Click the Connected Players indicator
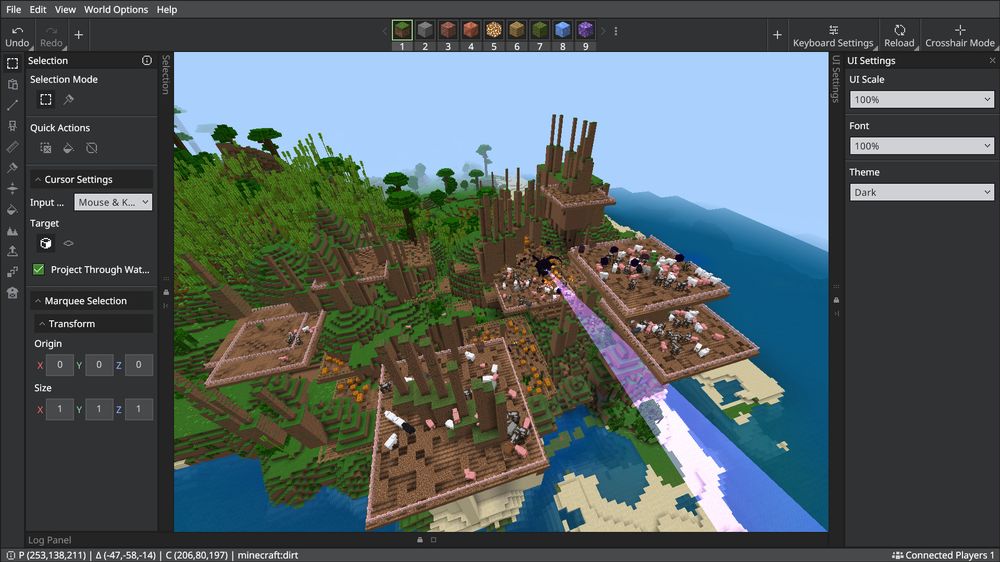Image resolution: width=1000 pixels, height=562 pixels. click(943, 556)
